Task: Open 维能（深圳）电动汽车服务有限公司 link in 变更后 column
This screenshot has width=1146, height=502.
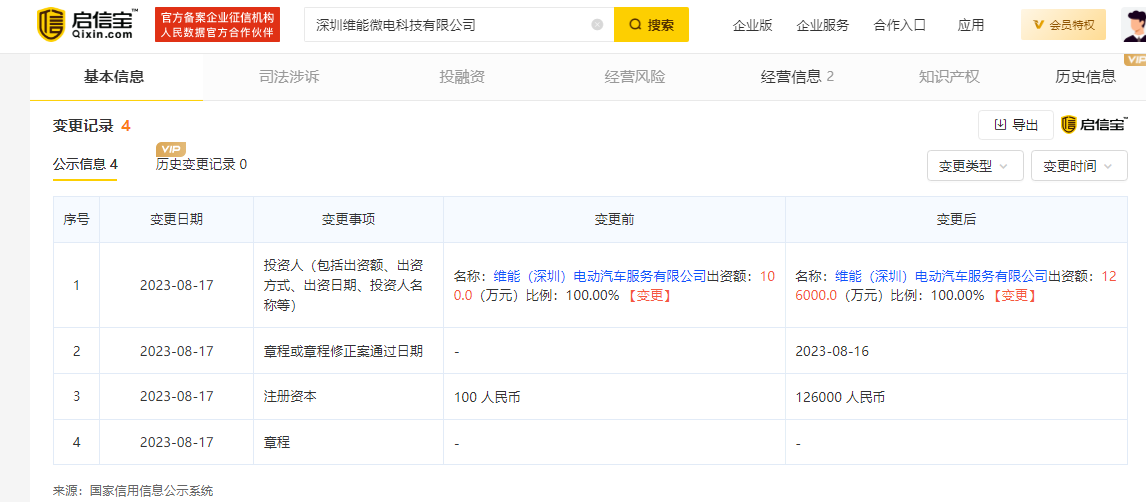Action: pos(942,276)
